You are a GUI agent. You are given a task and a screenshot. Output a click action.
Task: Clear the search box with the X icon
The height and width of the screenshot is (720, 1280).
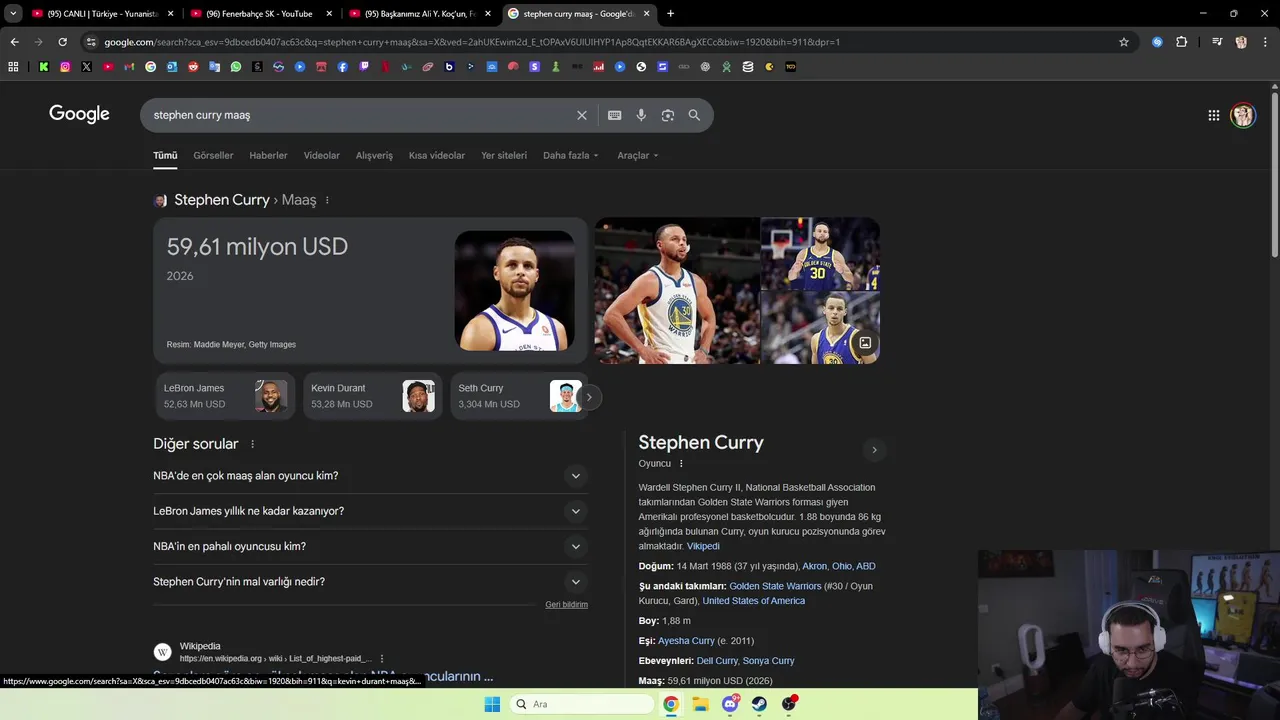point(582,115)
